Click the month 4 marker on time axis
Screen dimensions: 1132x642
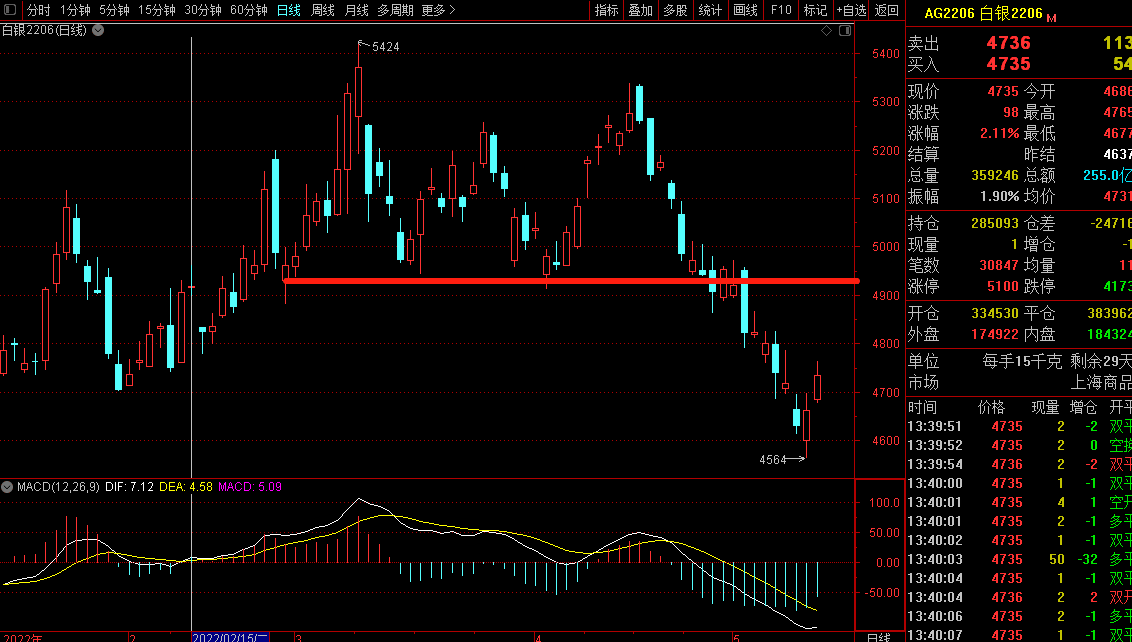point(538,638)
